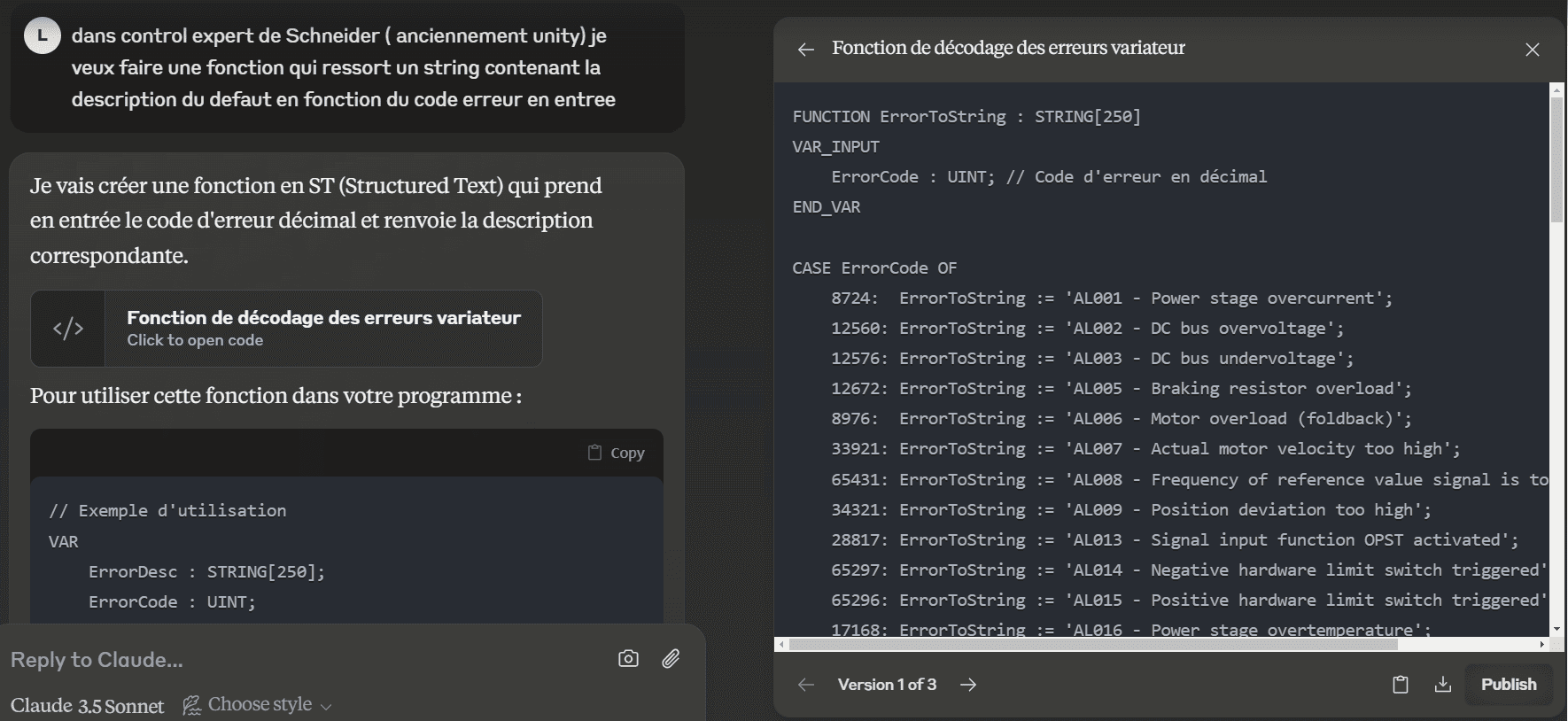Open the Claude 3.5 Sonnet model selector
The image size is (1568, 721).
pos(87,706)
